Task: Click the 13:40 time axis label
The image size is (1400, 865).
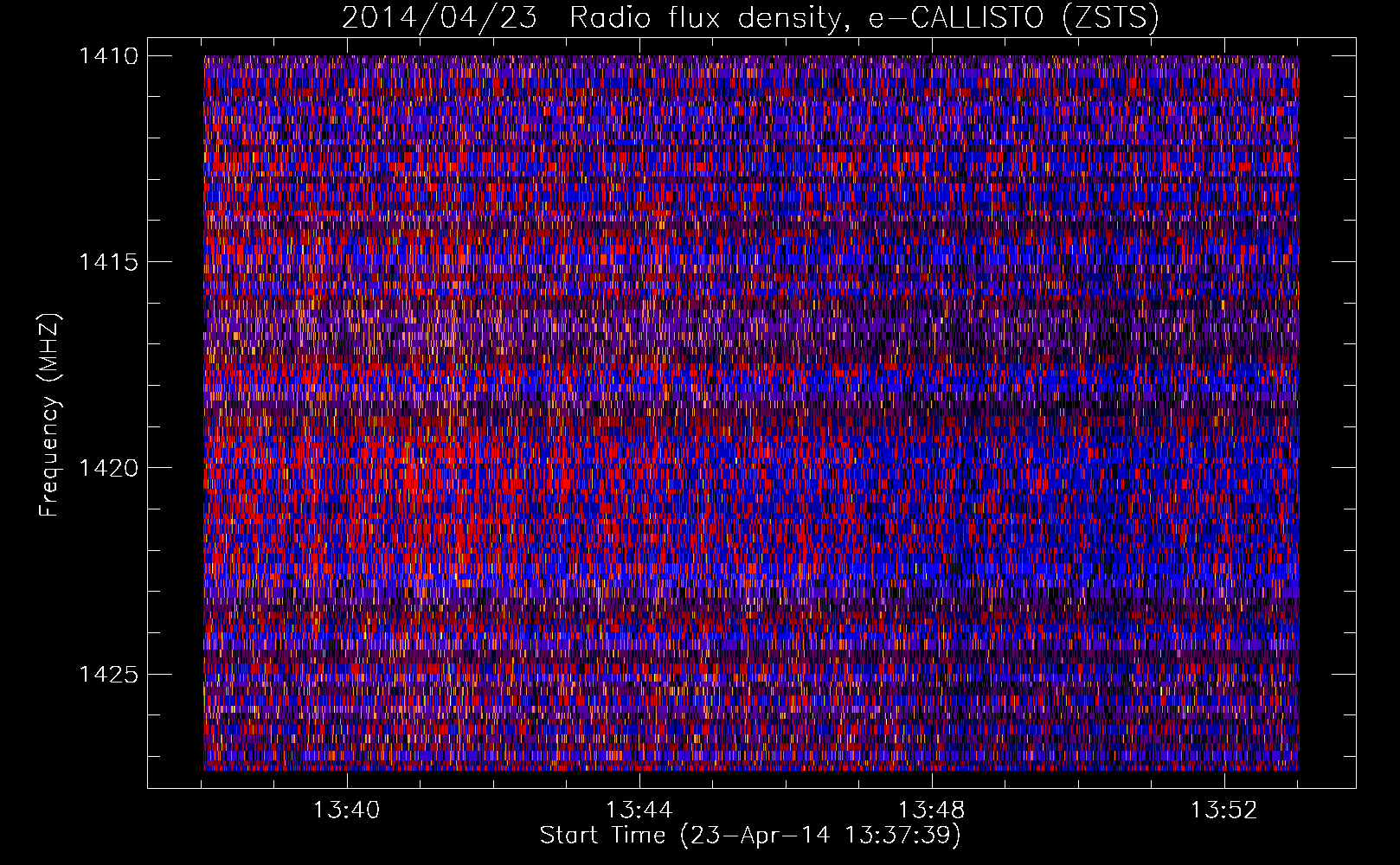Action: (346, 811)
